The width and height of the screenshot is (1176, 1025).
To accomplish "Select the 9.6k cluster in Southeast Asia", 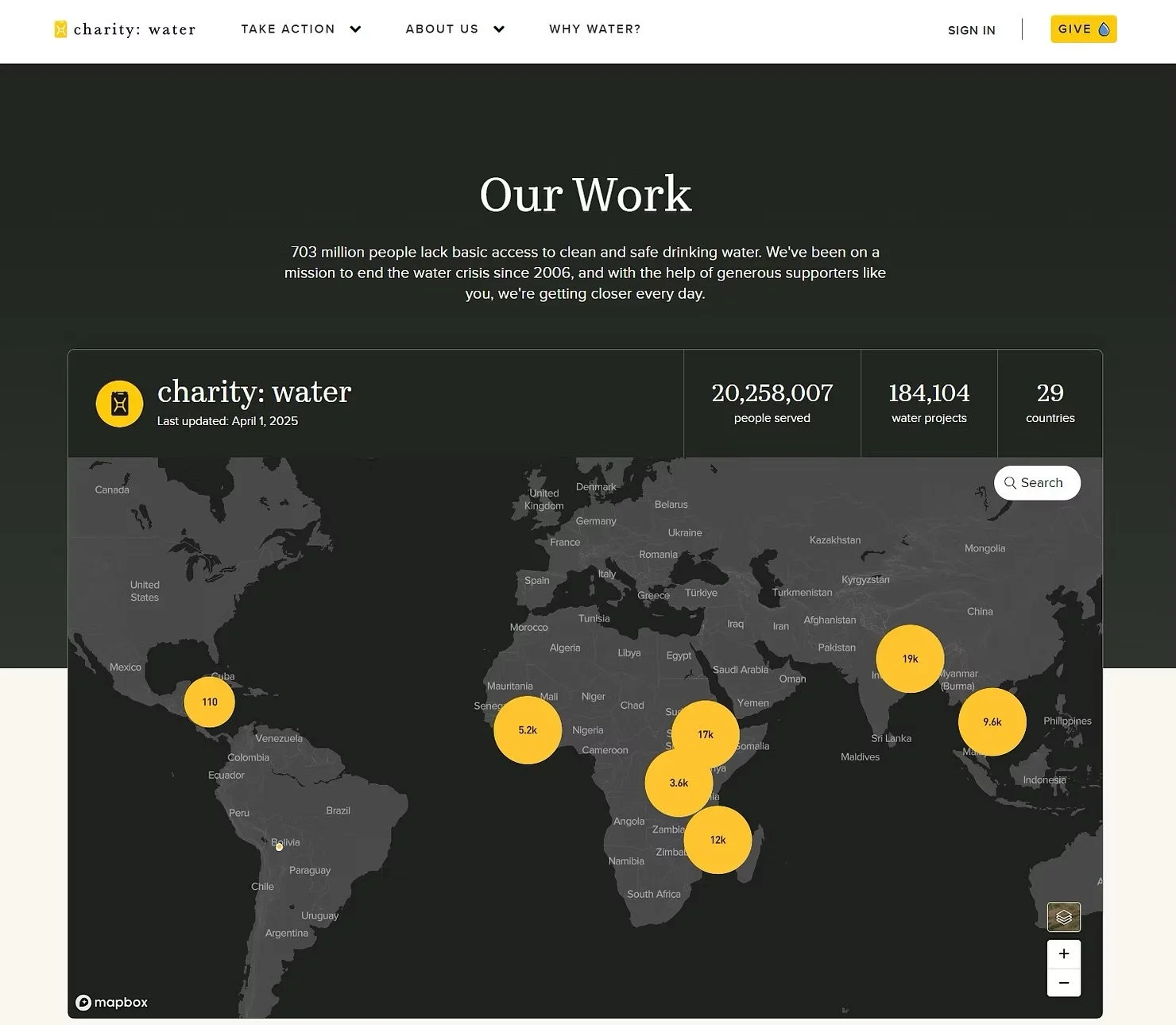I will (992, 722).
